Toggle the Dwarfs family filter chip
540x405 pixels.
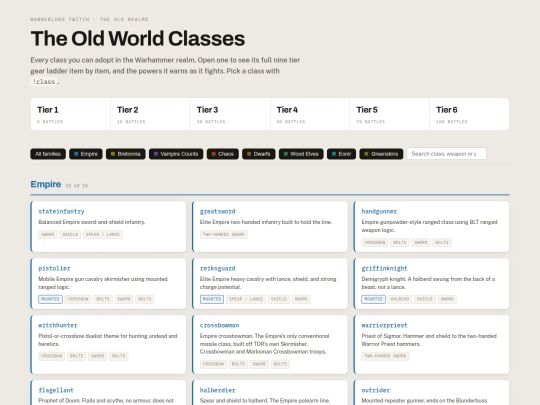point(259,154)
